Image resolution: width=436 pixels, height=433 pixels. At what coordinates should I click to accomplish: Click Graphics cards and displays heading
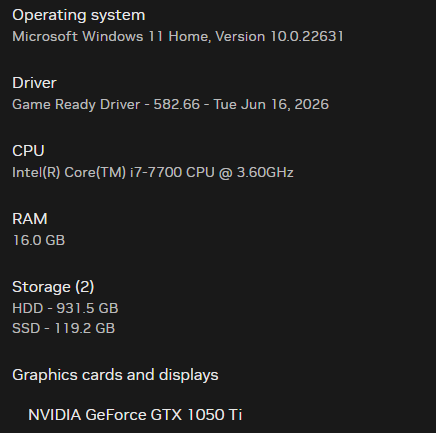[115, 375]
